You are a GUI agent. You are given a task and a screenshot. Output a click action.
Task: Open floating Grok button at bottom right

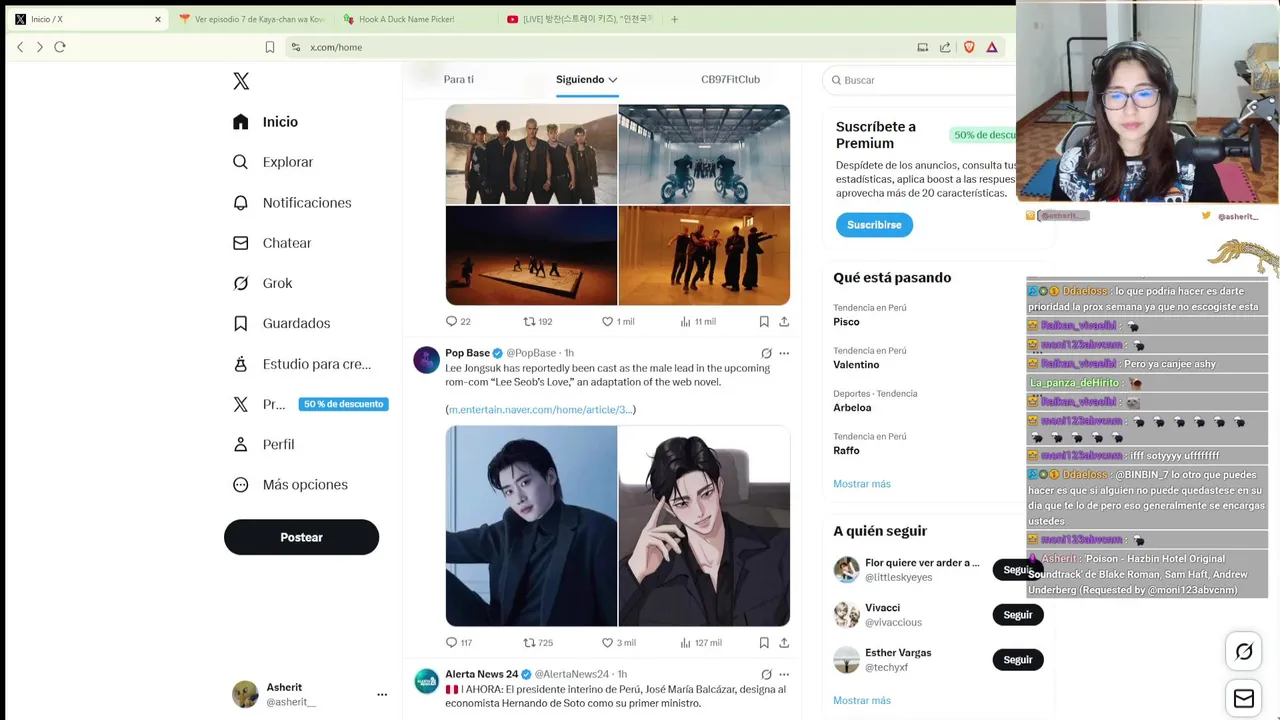pos(1244,652)
